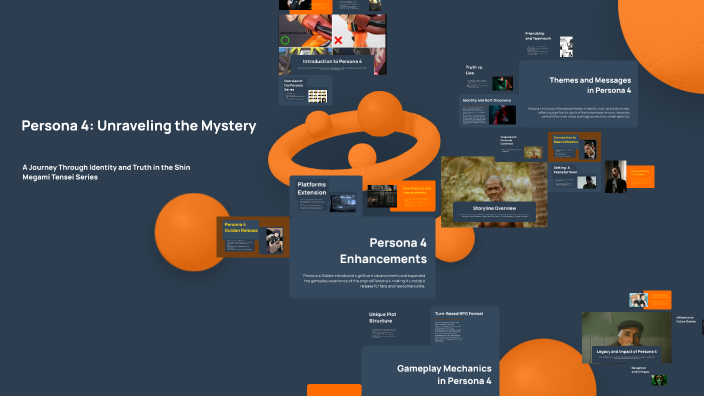Click the title 'Persona 4: Unraveling the Mystery'
This screenshot has height=396, width=704.
tap(139, 126)
